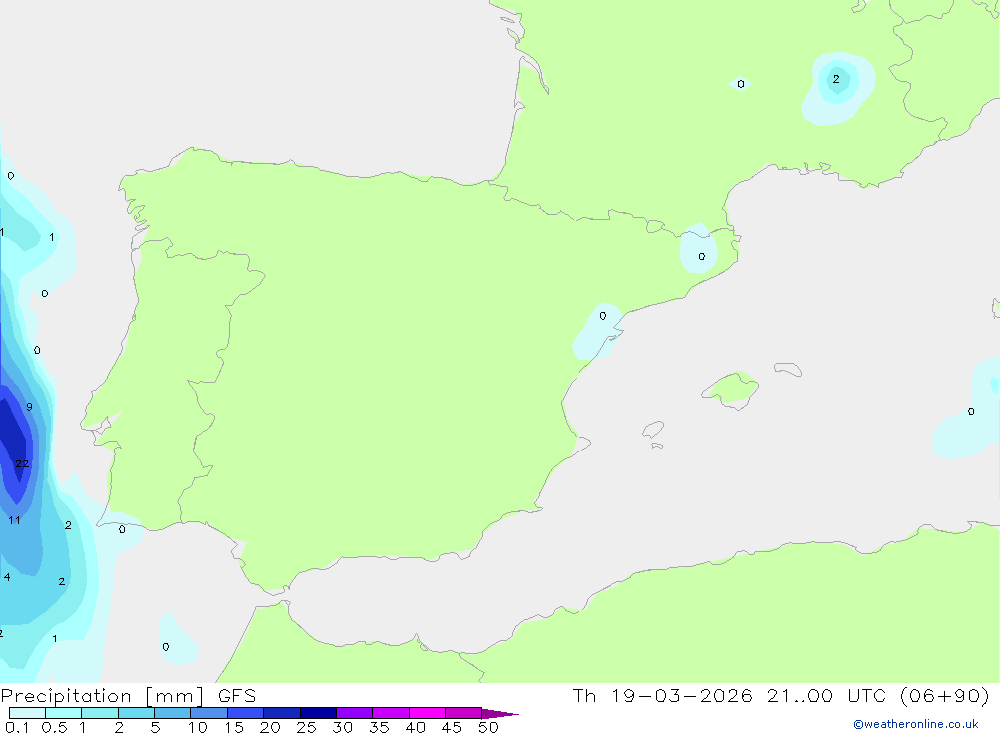This screenshot has width=1000, height=733.
Task: Pick the 45–50 mm dark magenta legend swatch
Action: pos(464,713)
